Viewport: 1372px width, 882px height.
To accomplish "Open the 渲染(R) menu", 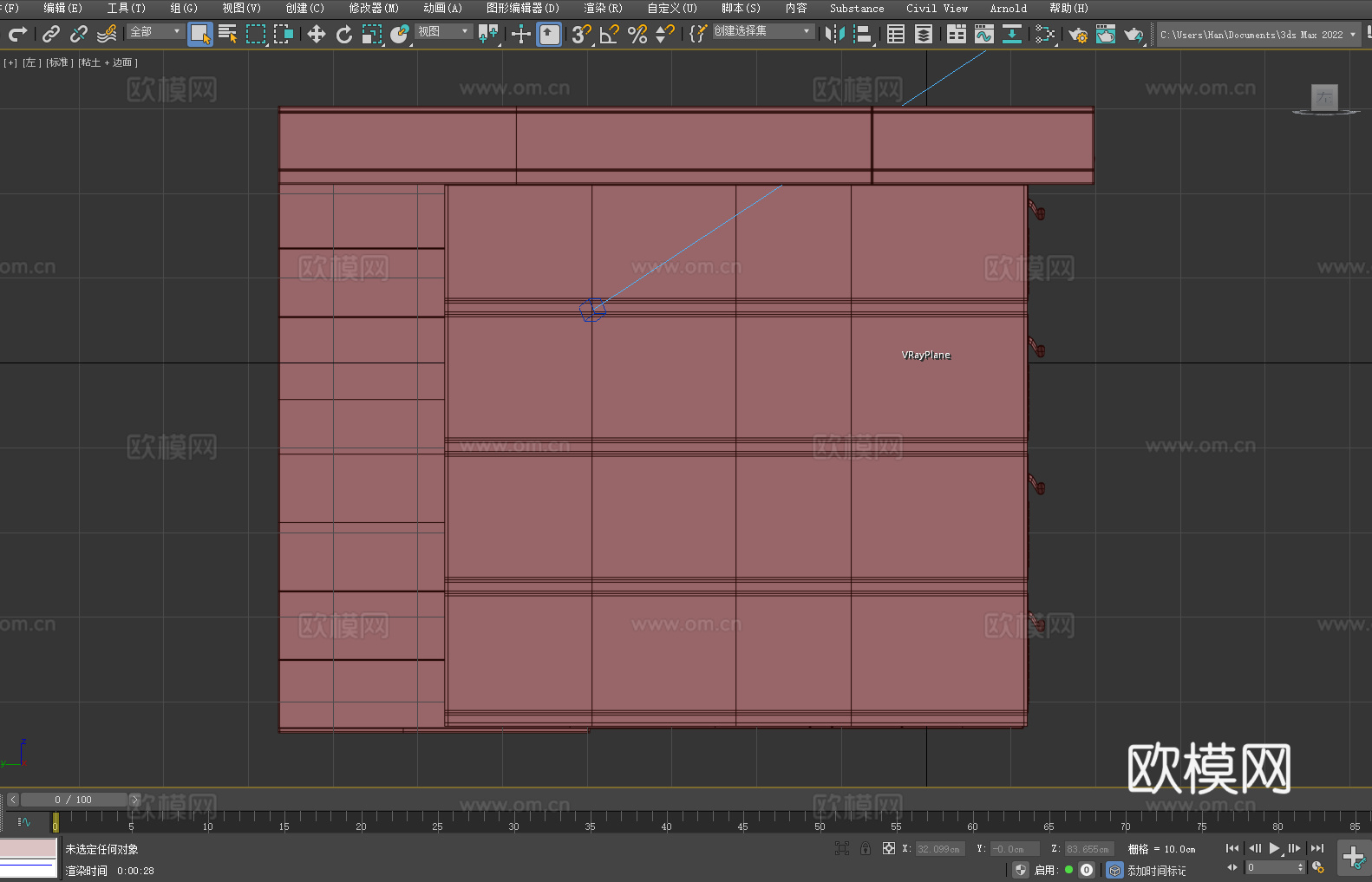I will (x=603, y=8).
